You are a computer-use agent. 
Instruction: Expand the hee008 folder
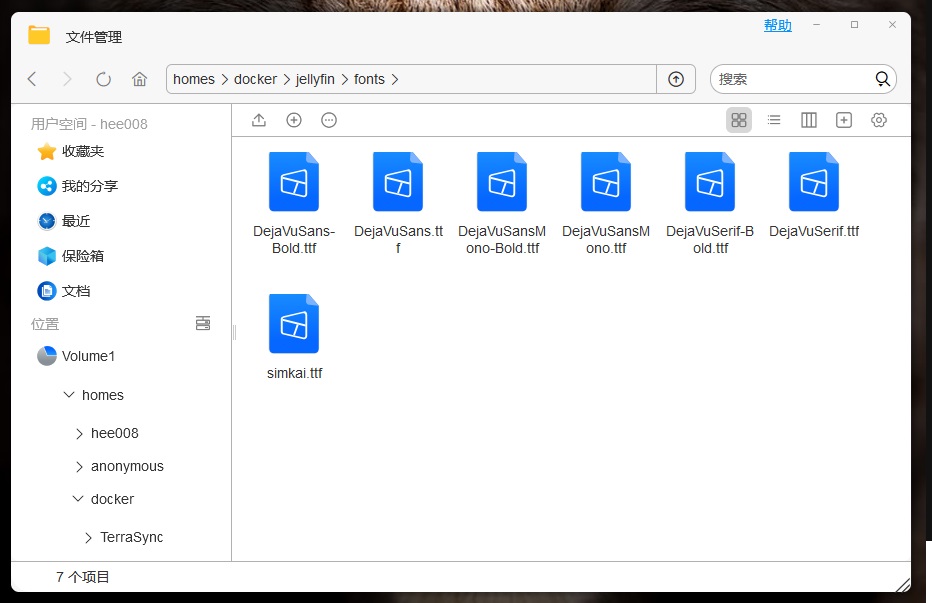(x=79, y=434)
